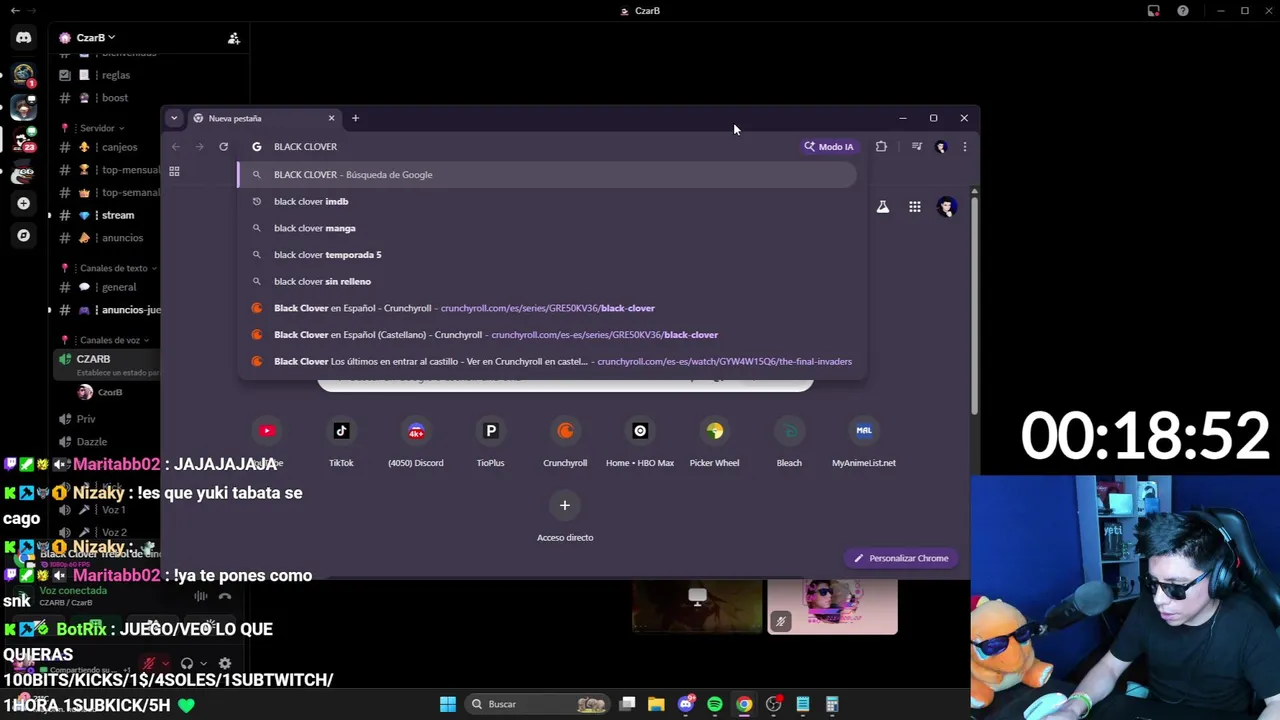This screenshot has width=1280, height=720.
Task: Open Spotify from the taskbar
Action: click(x=715, y=704)
